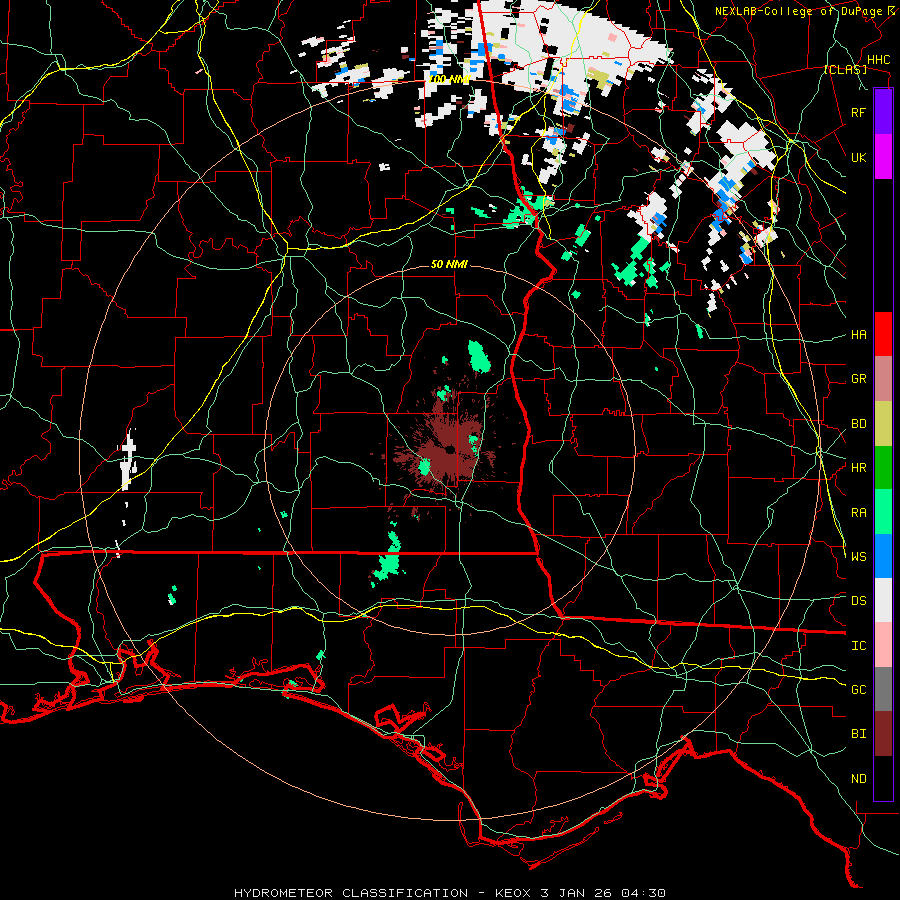Click the ND legend label
The image size is (900, 900).
click(858, 779)
